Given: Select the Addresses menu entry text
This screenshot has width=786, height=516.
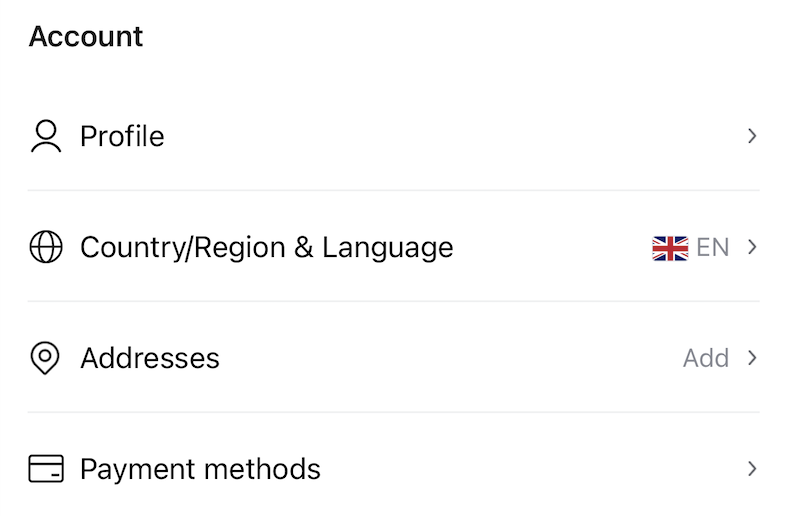Looking at the screenshot, I should 150,358.
